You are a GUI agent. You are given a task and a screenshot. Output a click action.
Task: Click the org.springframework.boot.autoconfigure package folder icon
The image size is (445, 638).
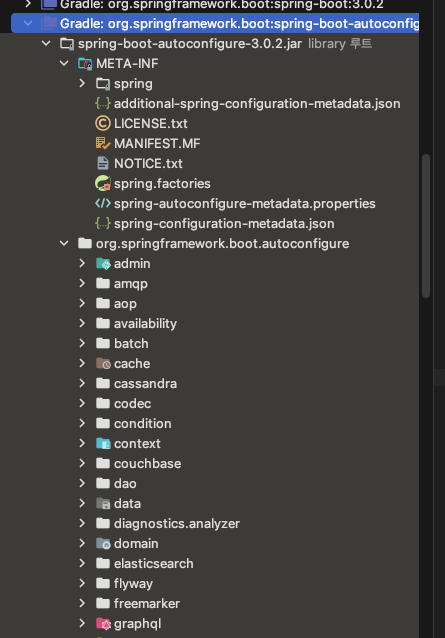pos(85,243)
